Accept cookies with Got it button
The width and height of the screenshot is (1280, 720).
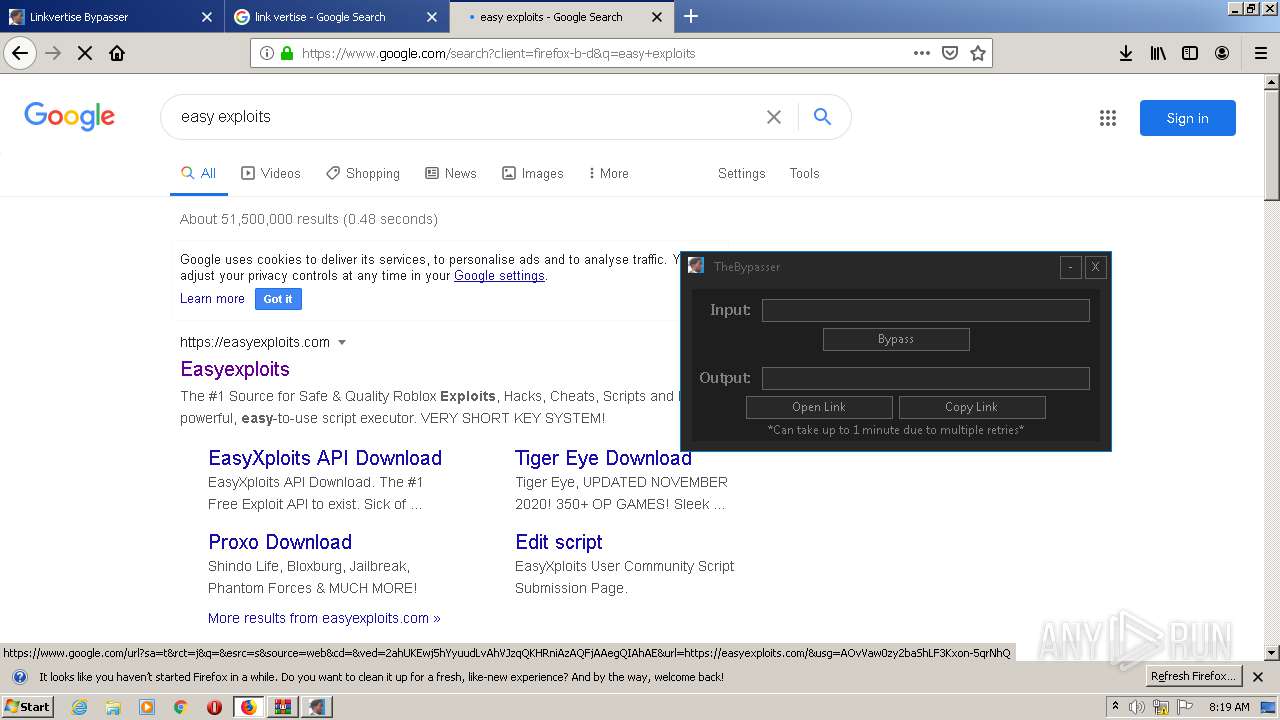click(278, 299)
